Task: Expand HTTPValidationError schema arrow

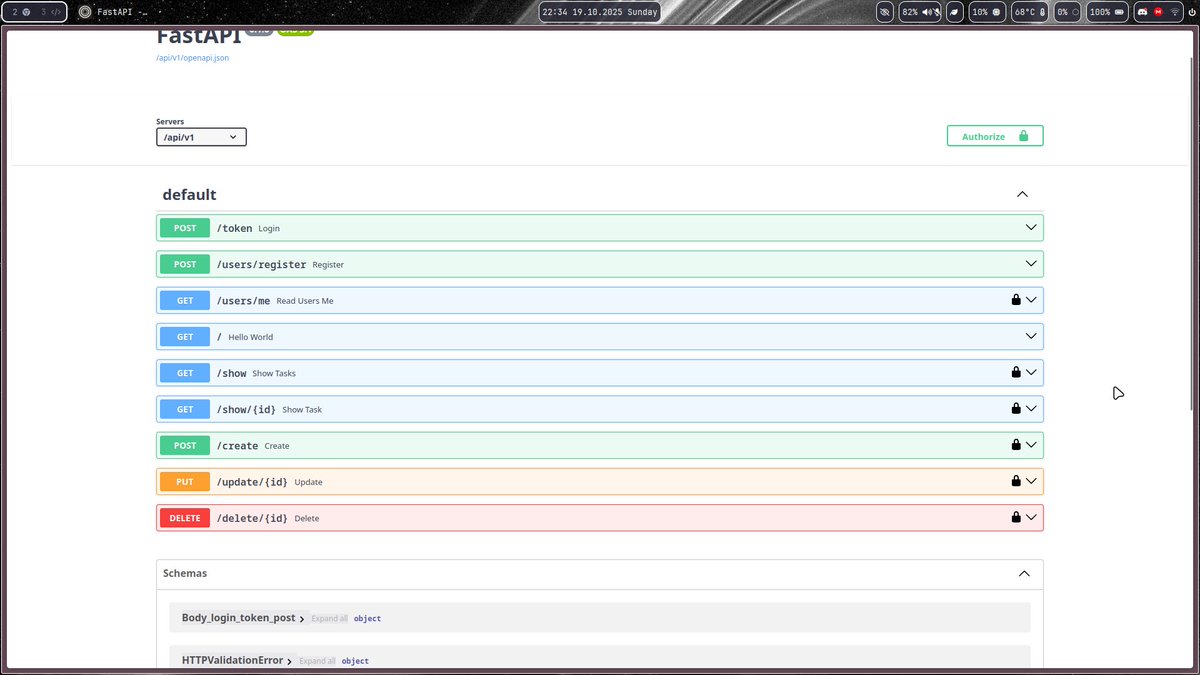Action: [290, 661]
